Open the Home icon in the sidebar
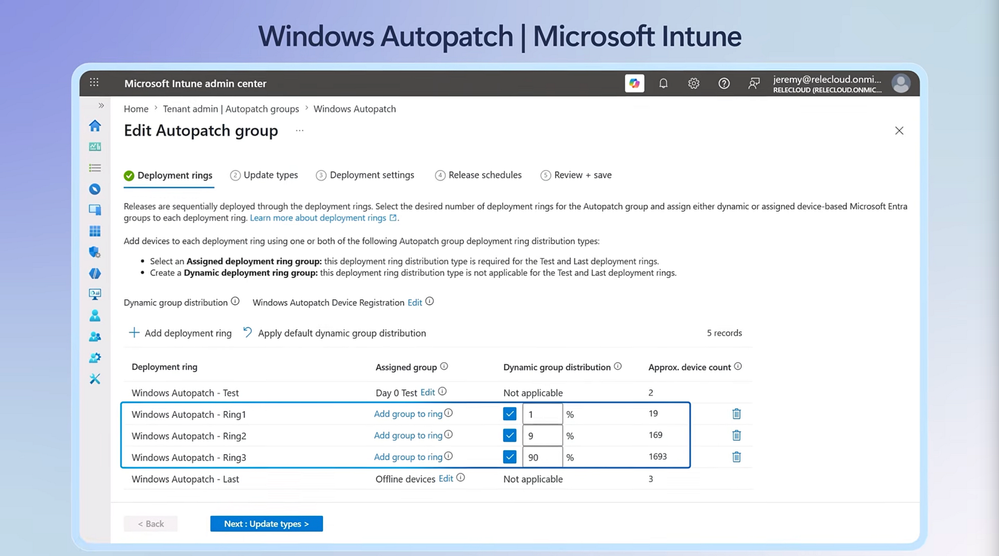999x556 pixels. (95, 125)
